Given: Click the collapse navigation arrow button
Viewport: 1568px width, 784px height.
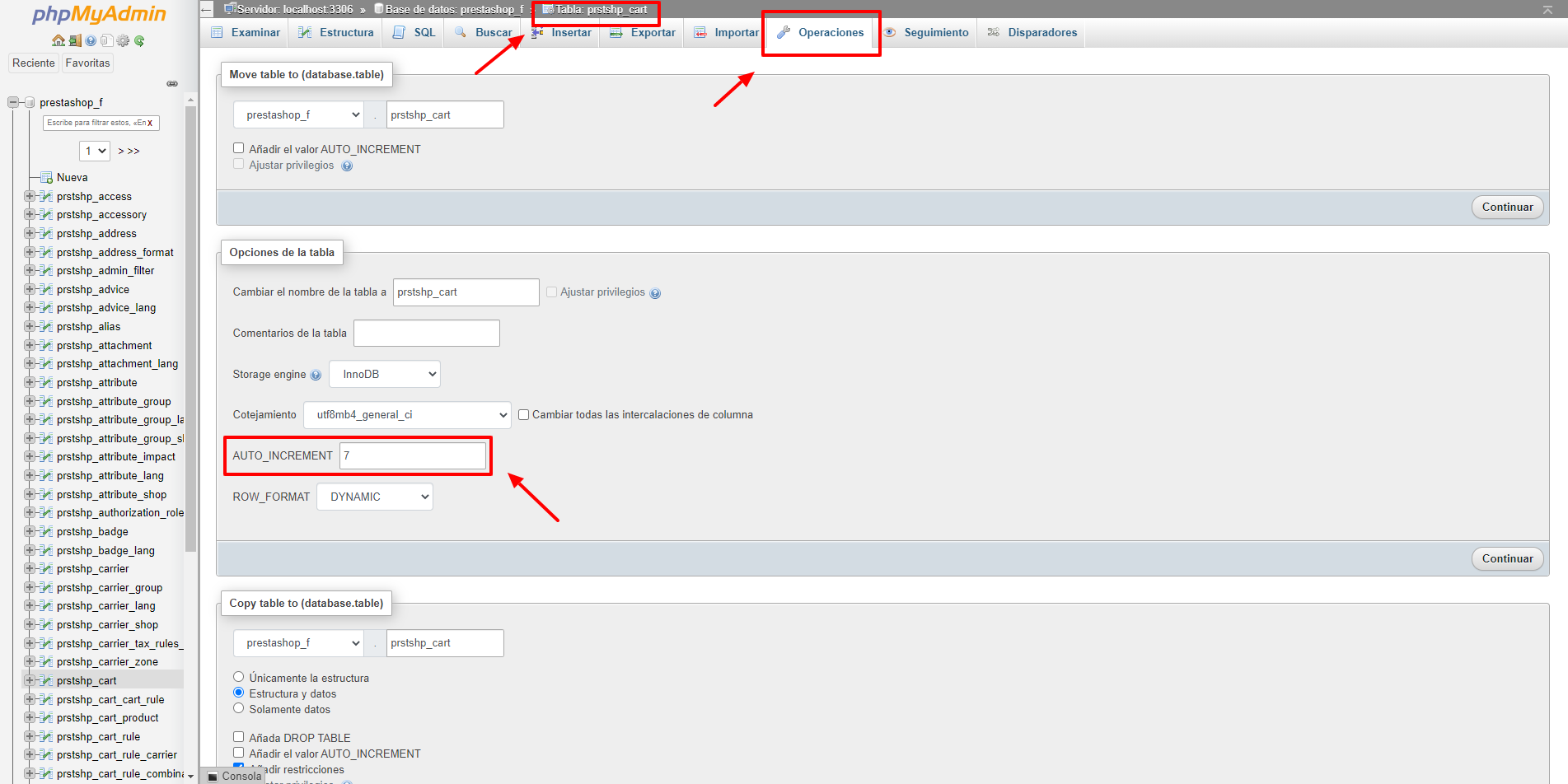Looking at the screenshot, I should pos(207,9).
